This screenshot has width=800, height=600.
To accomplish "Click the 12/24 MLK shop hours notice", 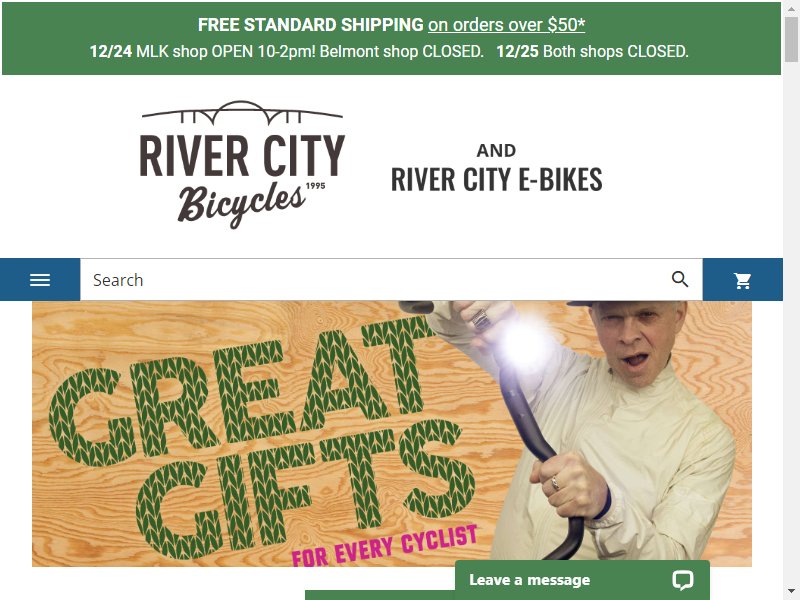I will [x=286, y=52].
